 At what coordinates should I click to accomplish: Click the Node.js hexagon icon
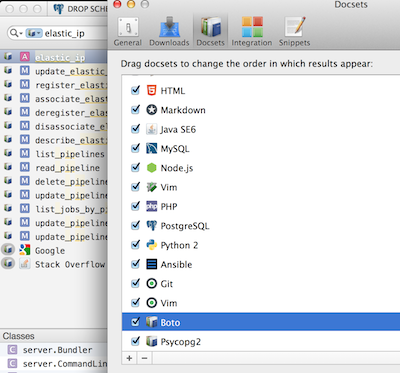tap(152, 168)
